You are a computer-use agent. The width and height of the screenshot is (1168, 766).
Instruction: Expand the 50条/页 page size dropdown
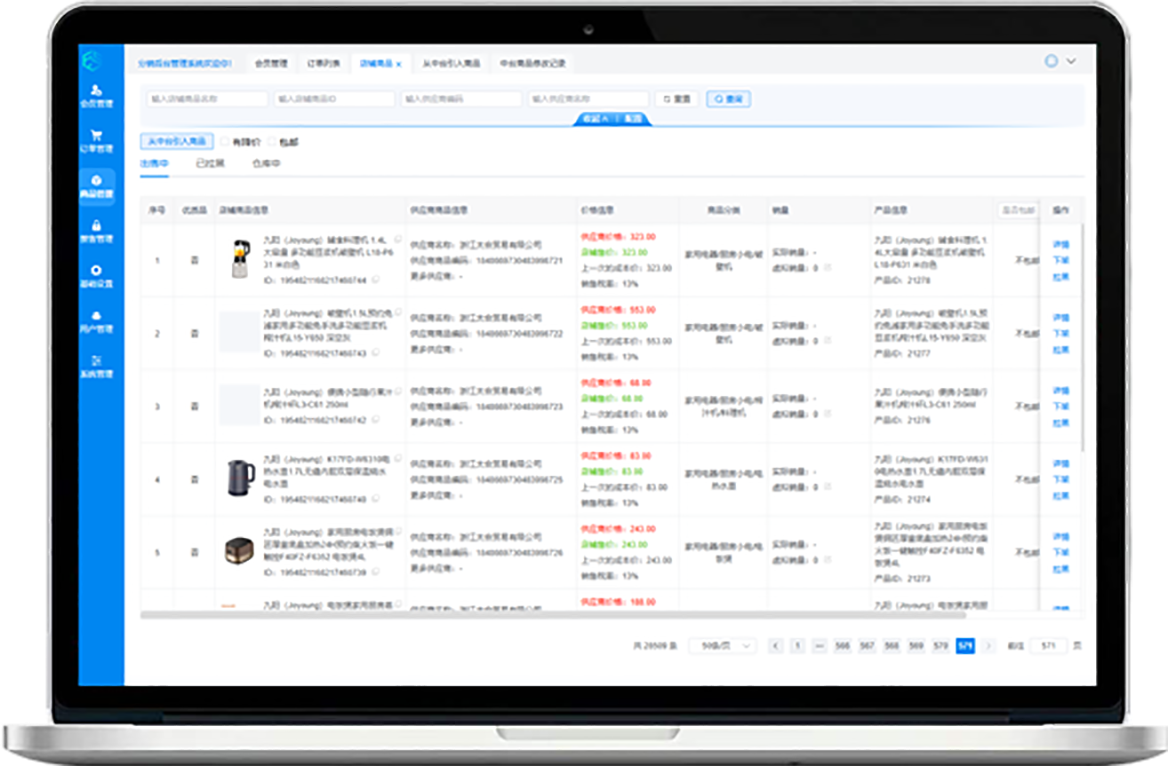727,646
